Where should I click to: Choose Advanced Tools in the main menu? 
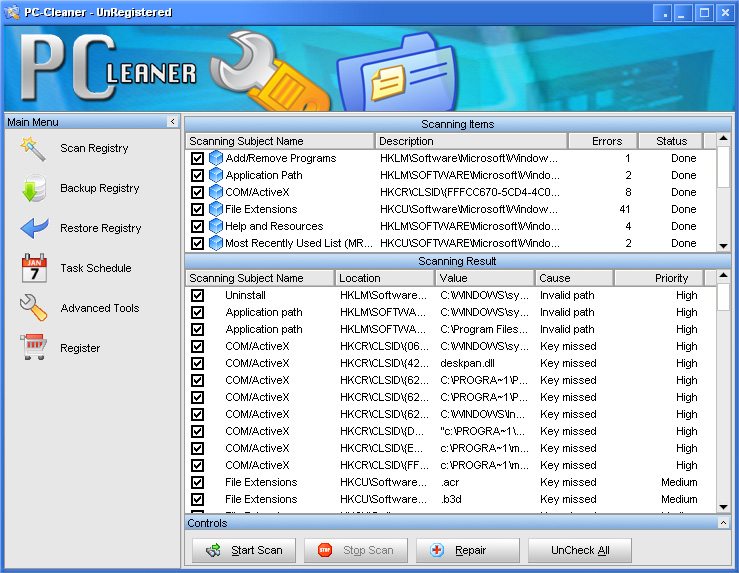(99, 308)
